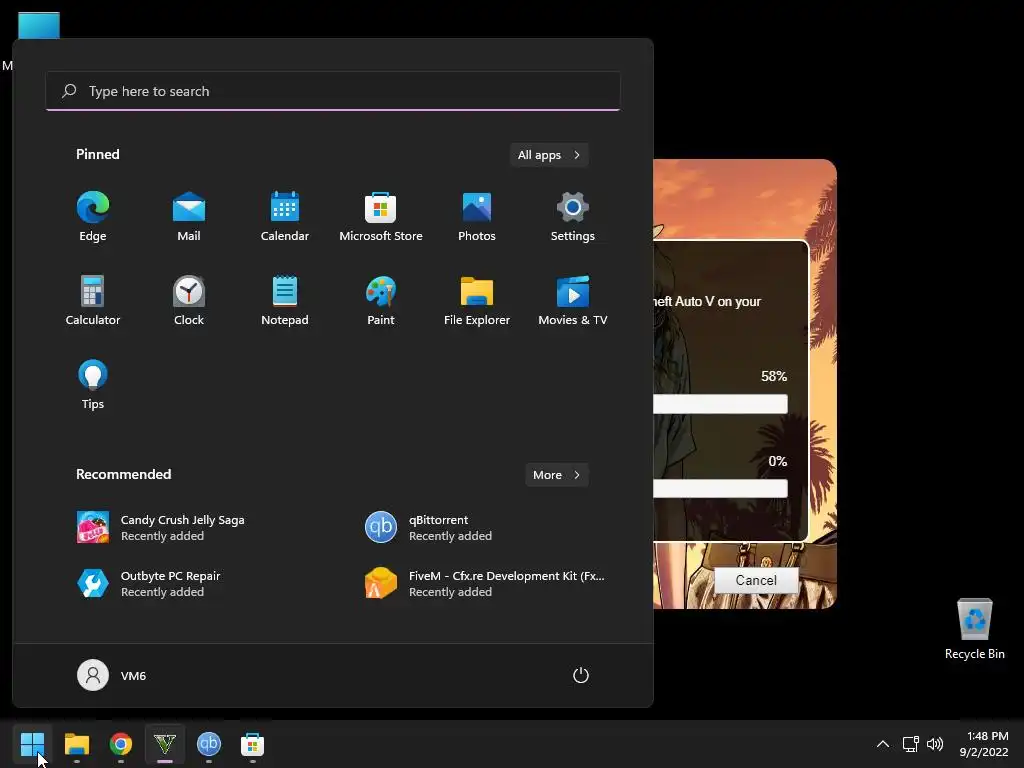Open Google Chrome from the taskbar

pyautogui.click(x=121, y=744)
